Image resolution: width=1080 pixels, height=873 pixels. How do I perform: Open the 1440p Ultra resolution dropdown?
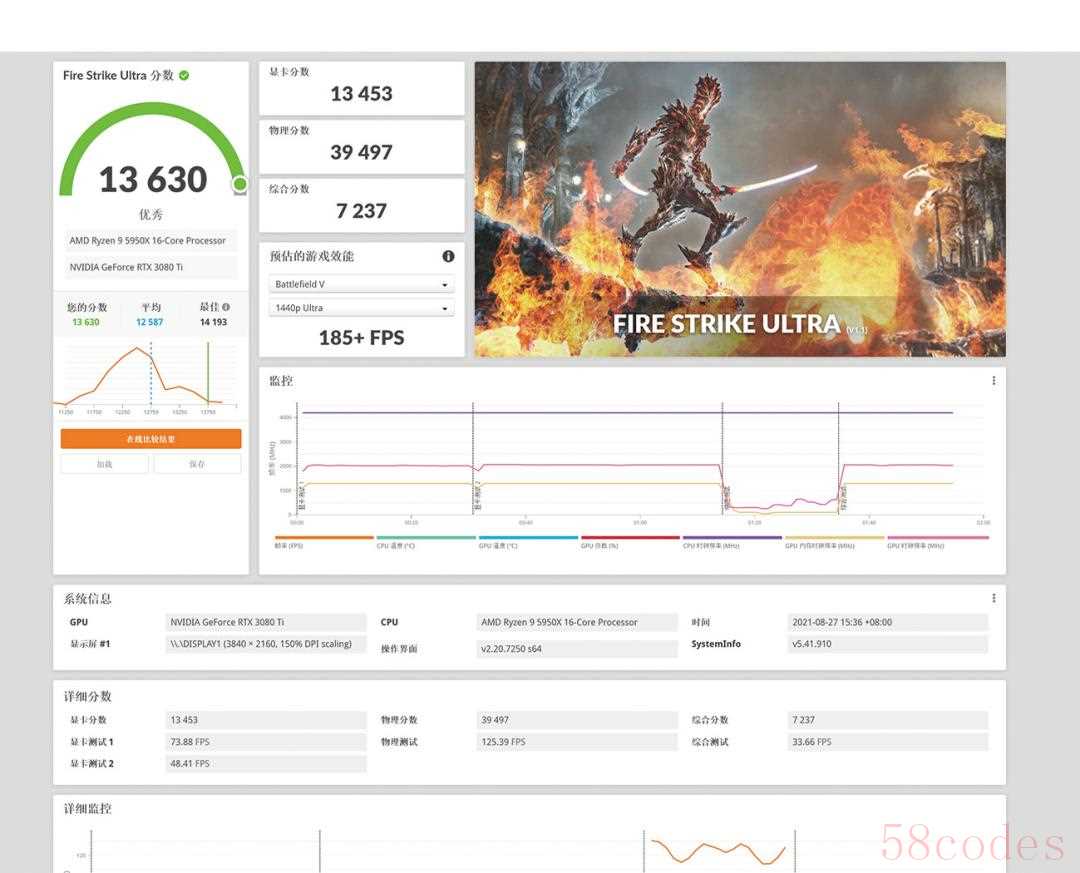(x=361, y=308)
